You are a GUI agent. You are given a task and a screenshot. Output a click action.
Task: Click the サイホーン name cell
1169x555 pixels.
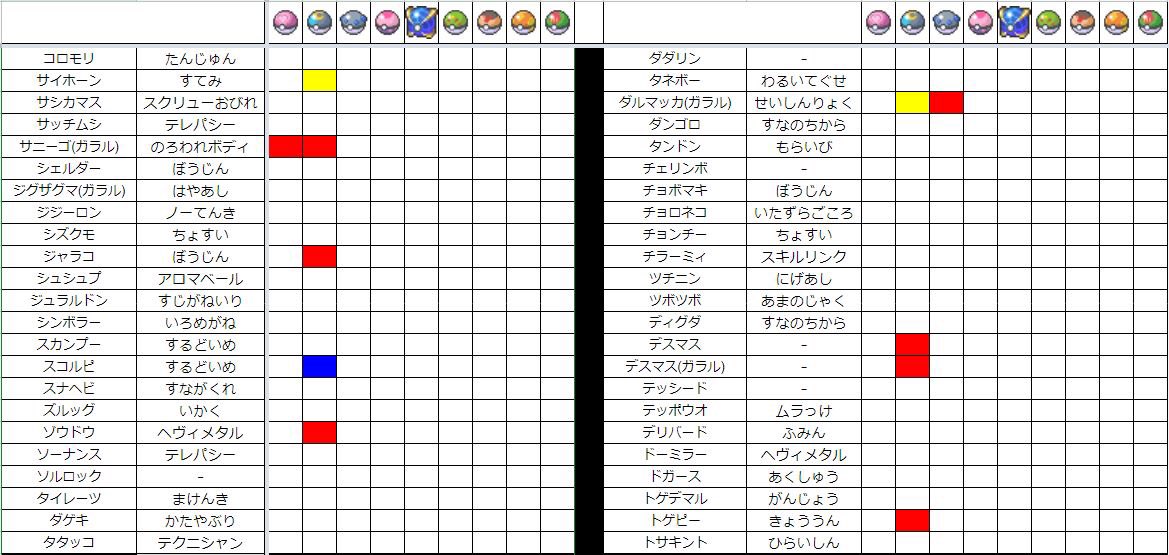point(69,81)
